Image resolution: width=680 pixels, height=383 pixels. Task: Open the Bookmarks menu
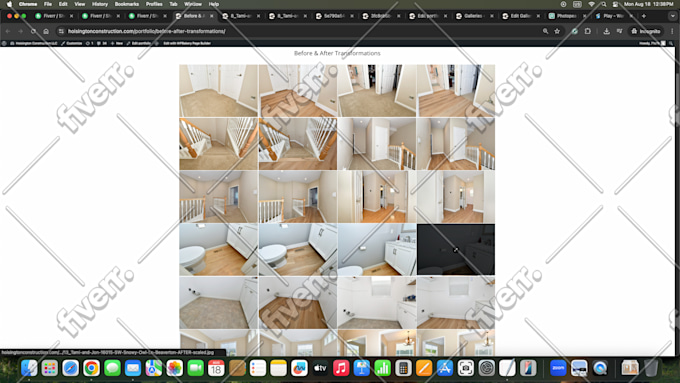pyautogui.click(x=127, y=4)
